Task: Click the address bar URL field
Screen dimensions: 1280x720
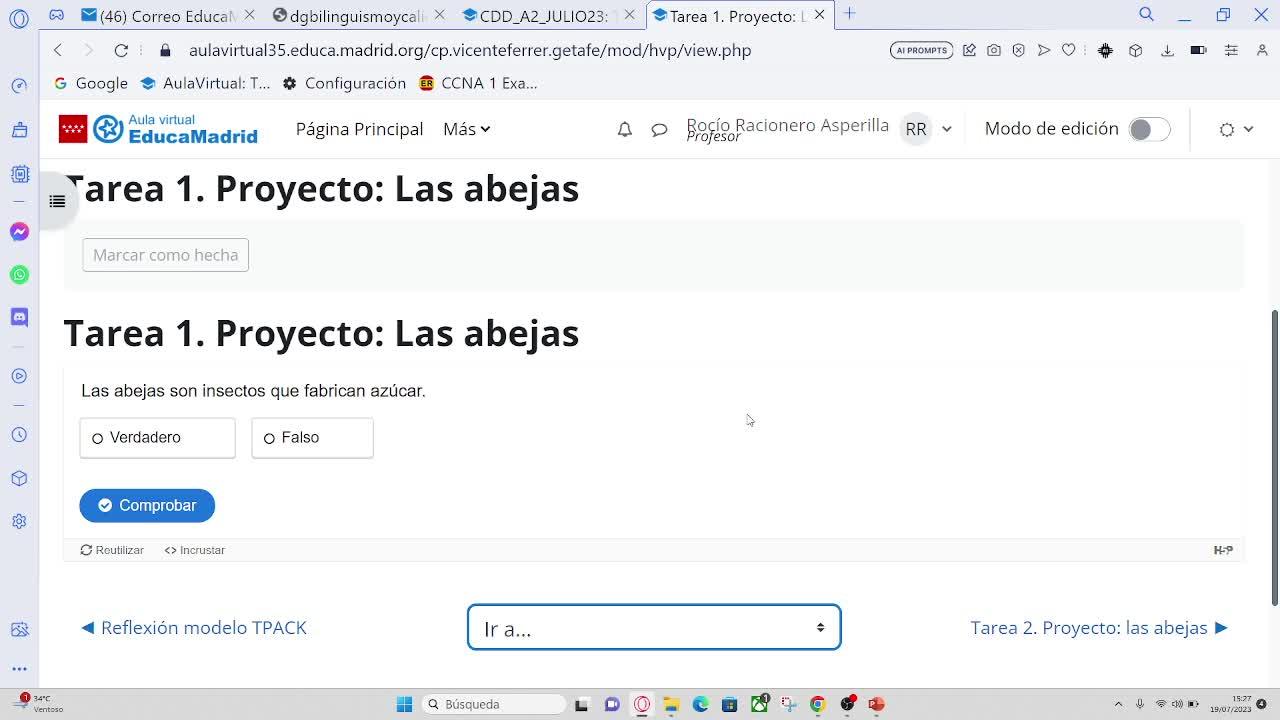Action: [470, 50]
